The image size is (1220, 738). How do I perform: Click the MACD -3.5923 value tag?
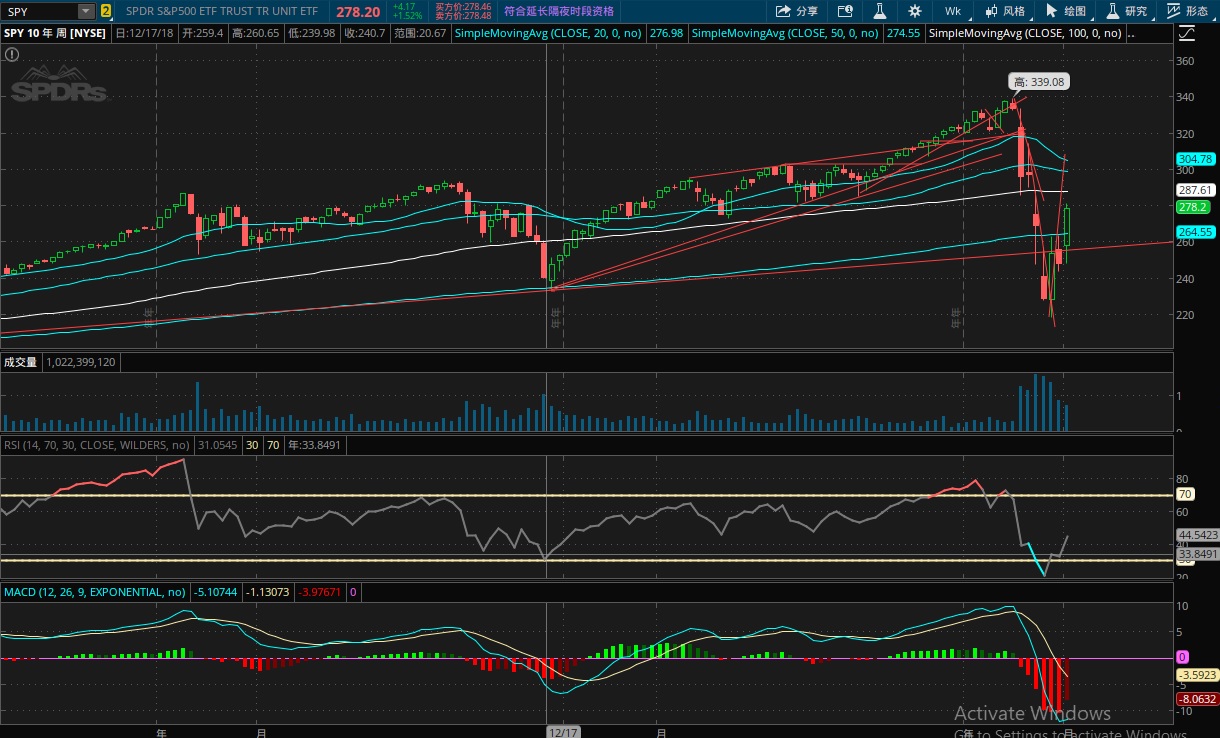[1196, 674]
